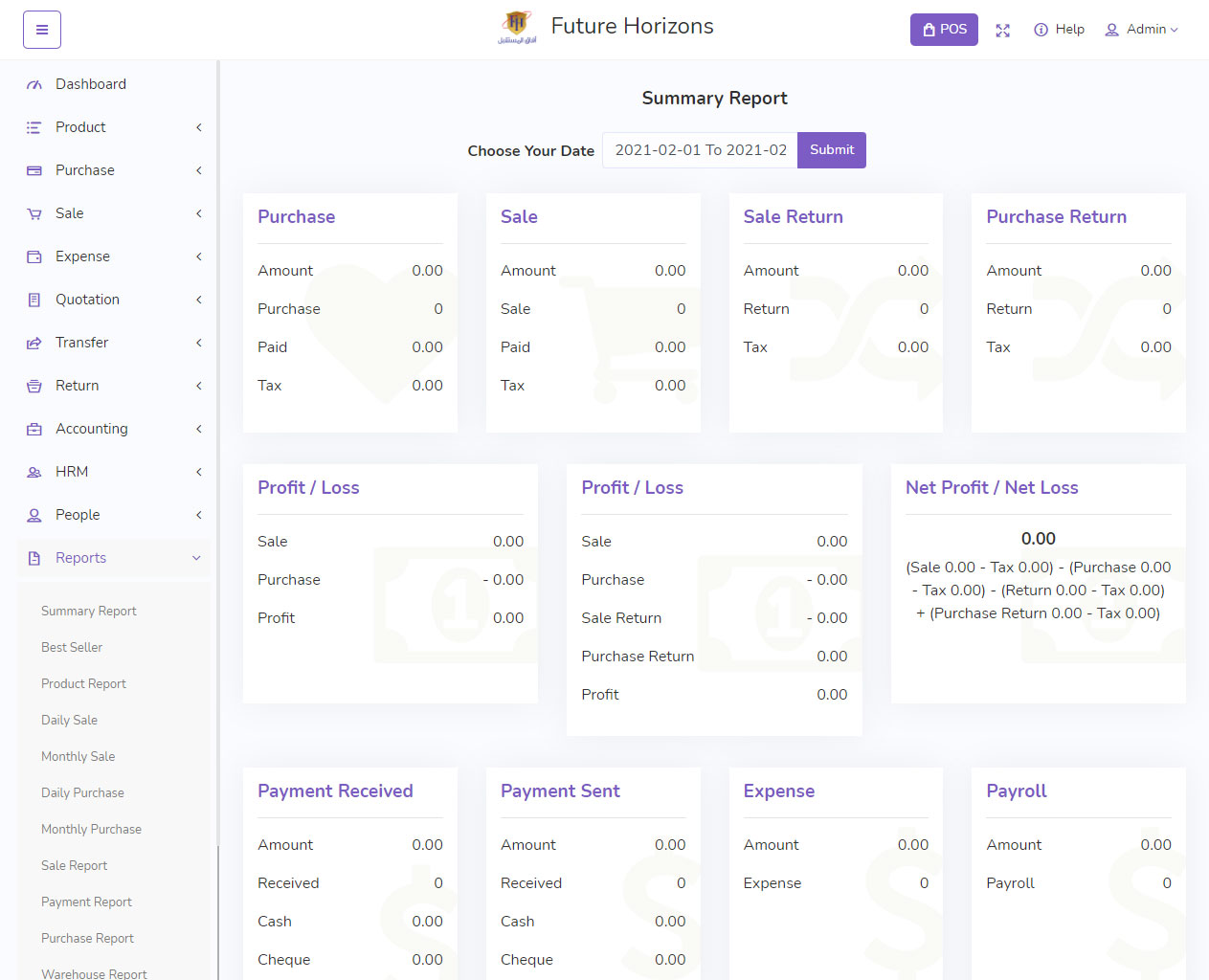The image size is (1209, 980).
Task: Click the HRM users icon
Action: 34,472
